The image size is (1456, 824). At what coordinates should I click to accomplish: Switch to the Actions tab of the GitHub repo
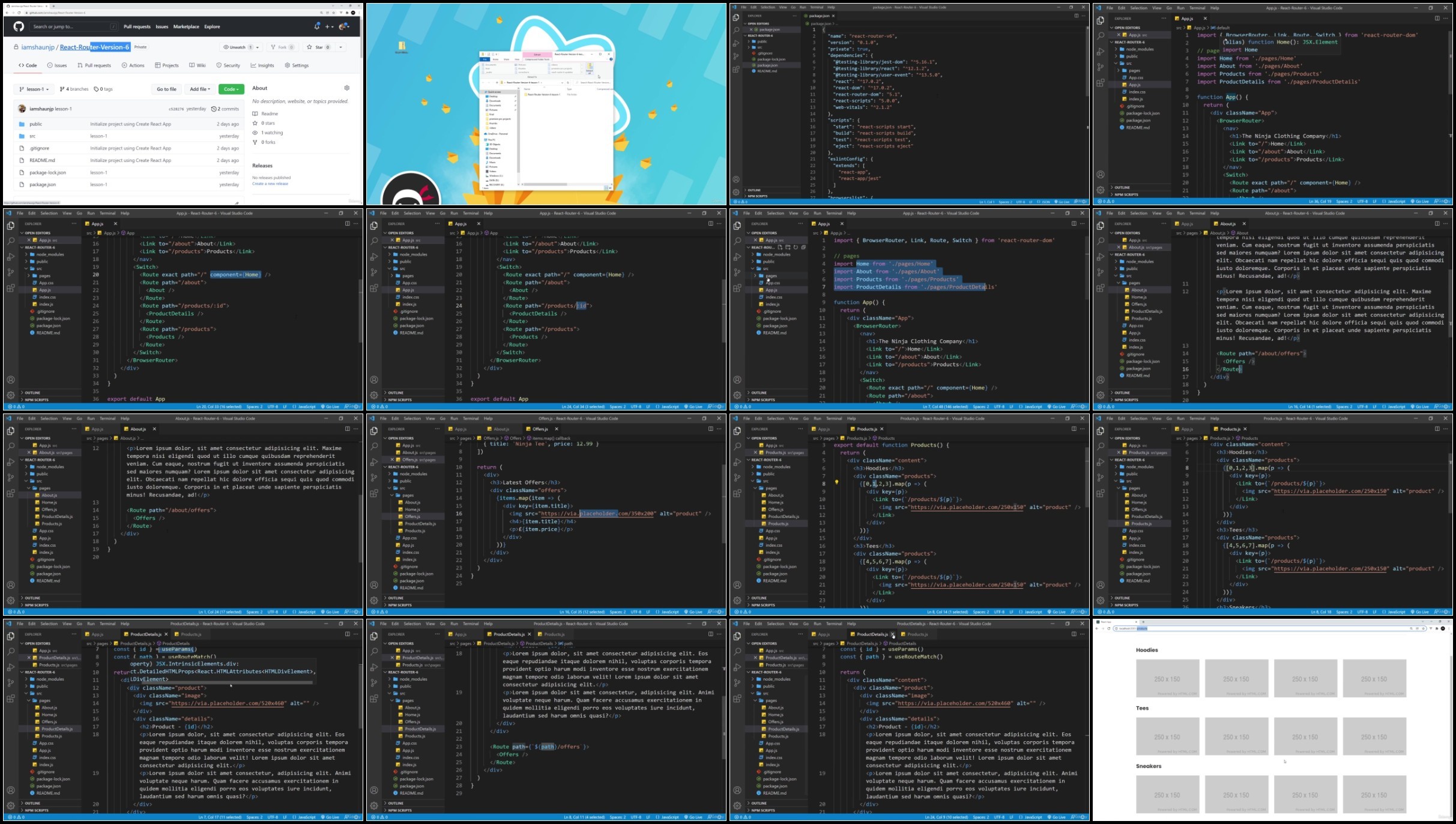[x=133, y=65]
